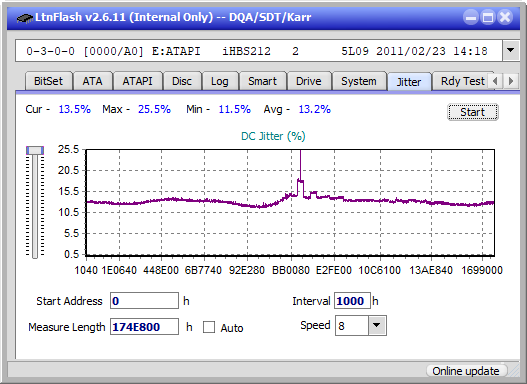This screenshot has width=527, height=384.
Task: Switch to the Smart tab
Action: pyautogui.click(x=262, y=81)
